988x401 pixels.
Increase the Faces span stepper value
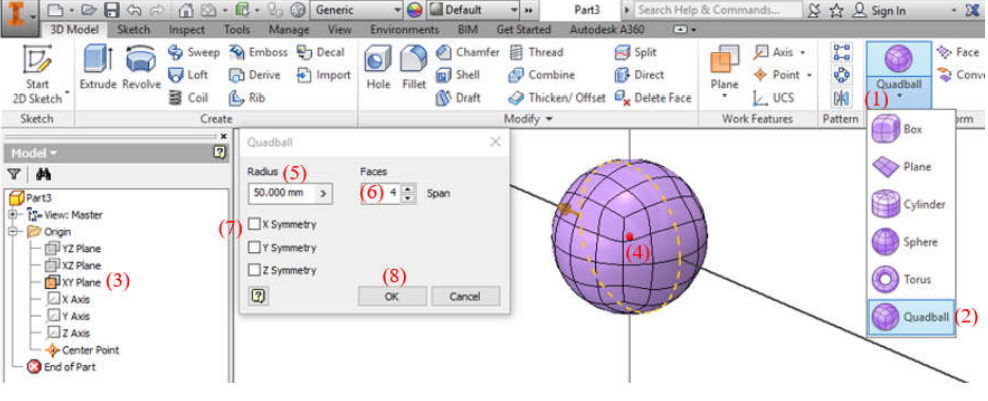click(408, 188)
